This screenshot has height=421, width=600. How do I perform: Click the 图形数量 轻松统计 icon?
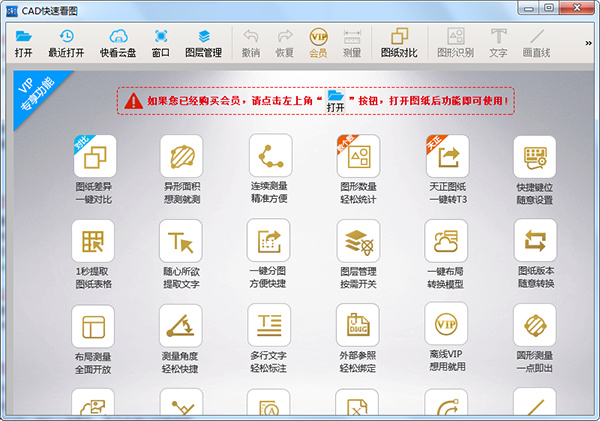coord(359,156)
